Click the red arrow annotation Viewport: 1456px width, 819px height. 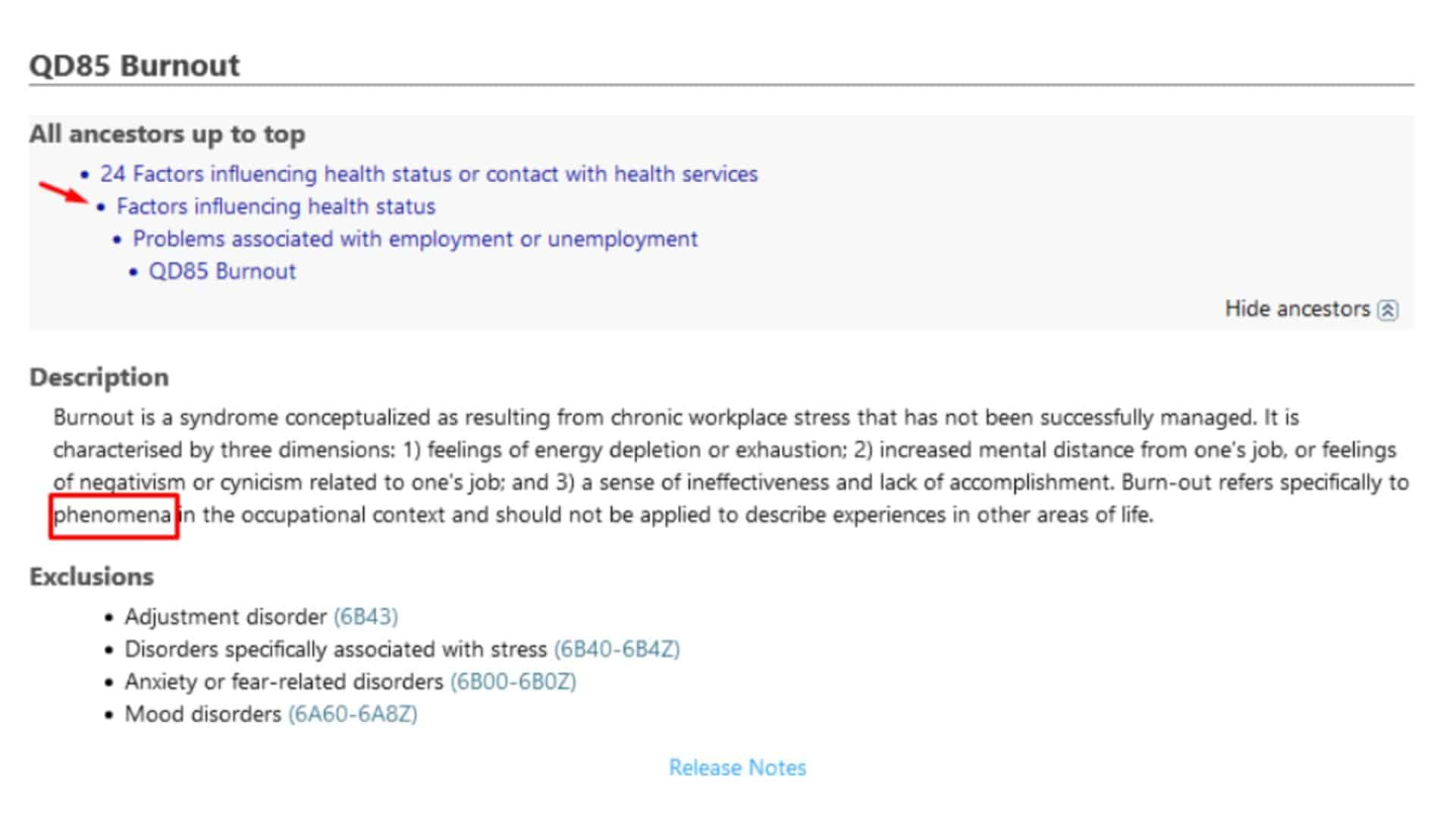coord(64,193)
